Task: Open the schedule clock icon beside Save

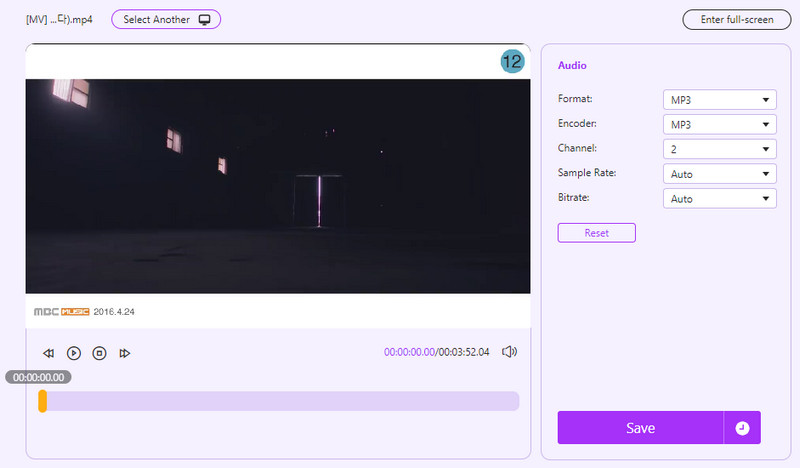Action: point(742,428)
